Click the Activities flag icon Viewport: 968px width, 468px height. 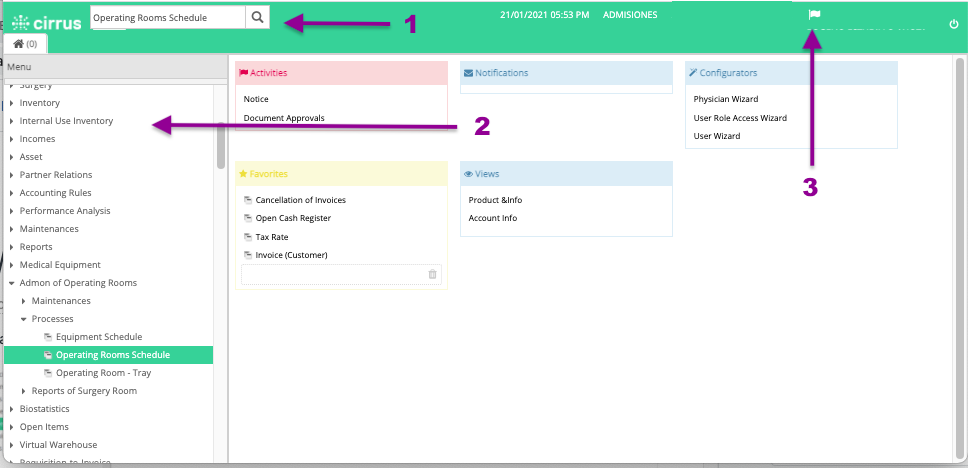point(243,73)
